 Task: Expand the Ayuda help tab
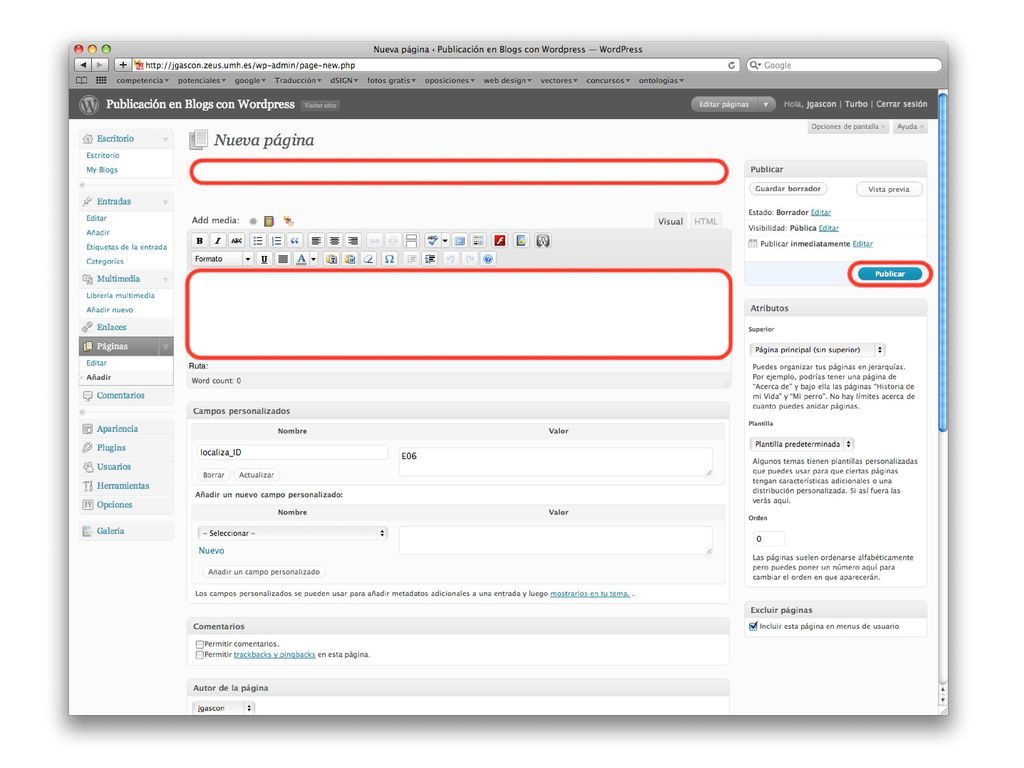coord(910,127)
